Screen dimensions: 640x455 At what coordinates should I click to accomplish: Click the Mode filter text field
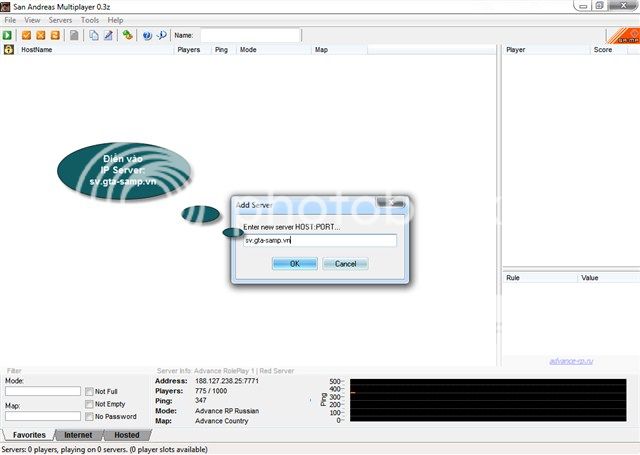point(42,391)
